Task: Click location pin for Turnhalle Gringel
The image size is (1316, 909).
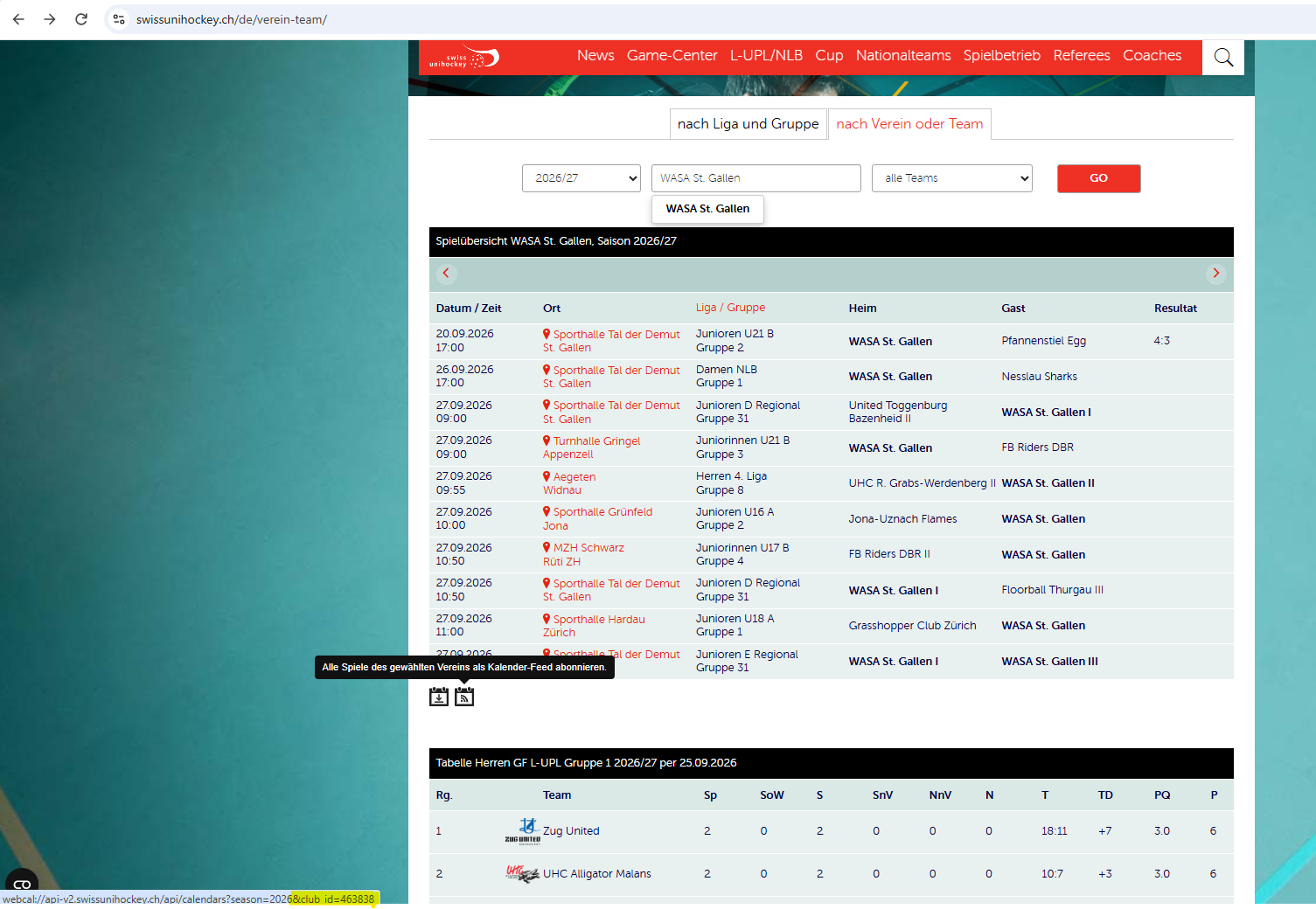Action: 547,441
